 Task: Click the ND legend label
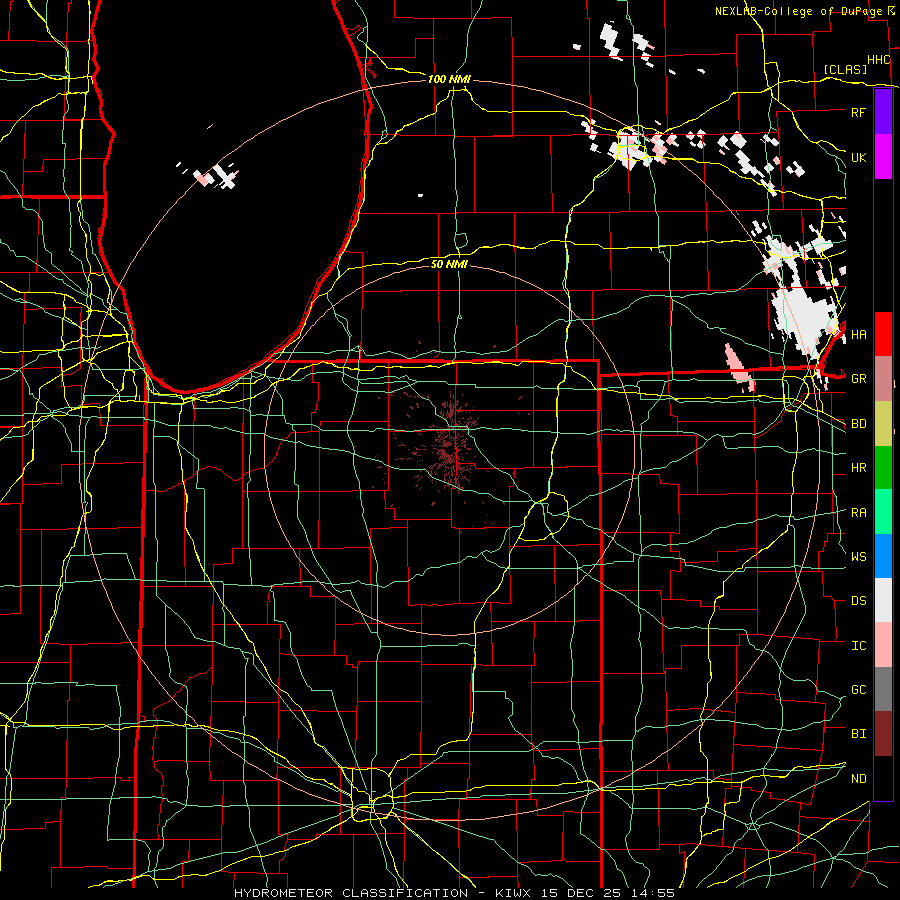click(858, 778)
